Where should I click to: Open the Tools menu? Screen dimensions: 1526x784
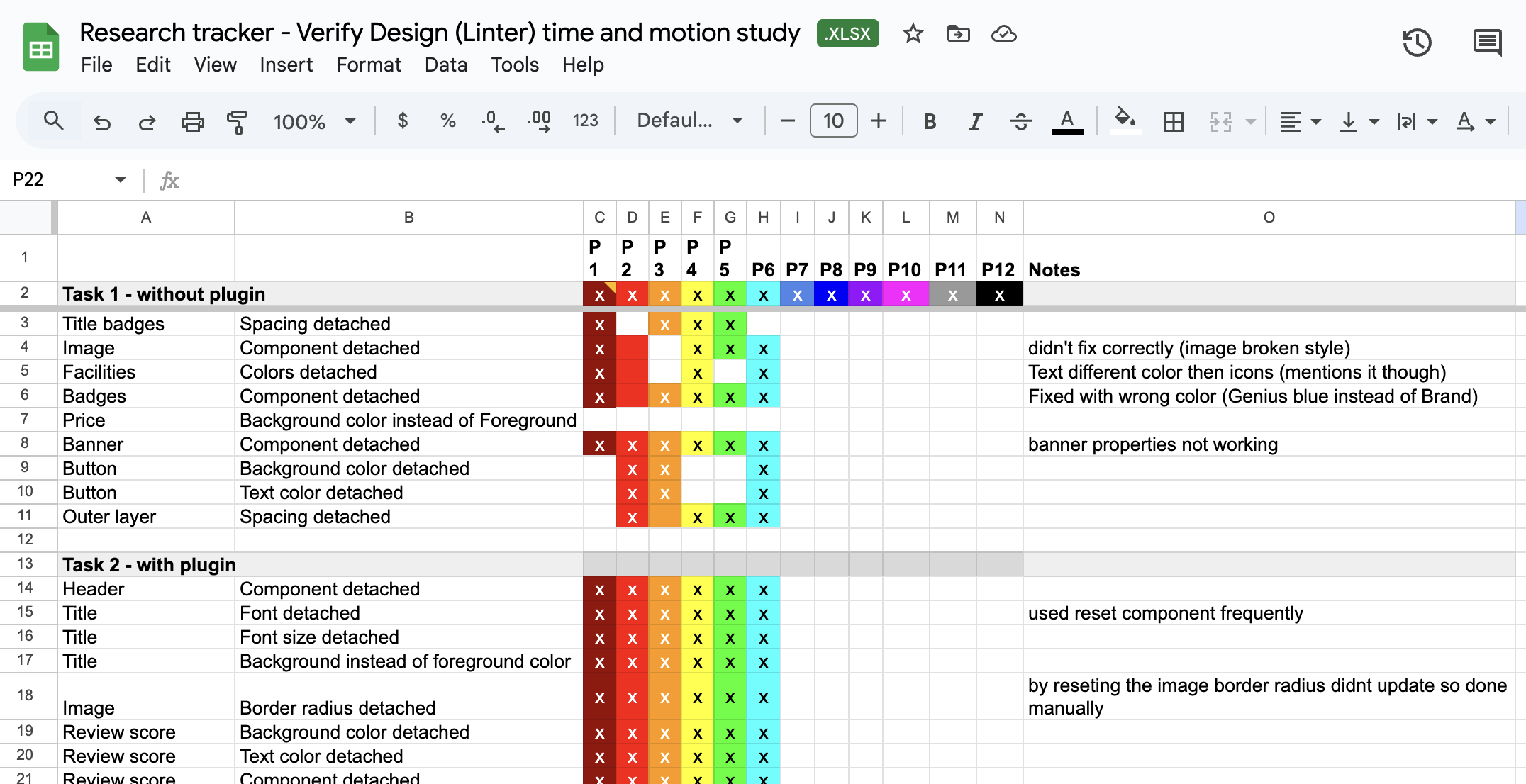pos(515,65)
